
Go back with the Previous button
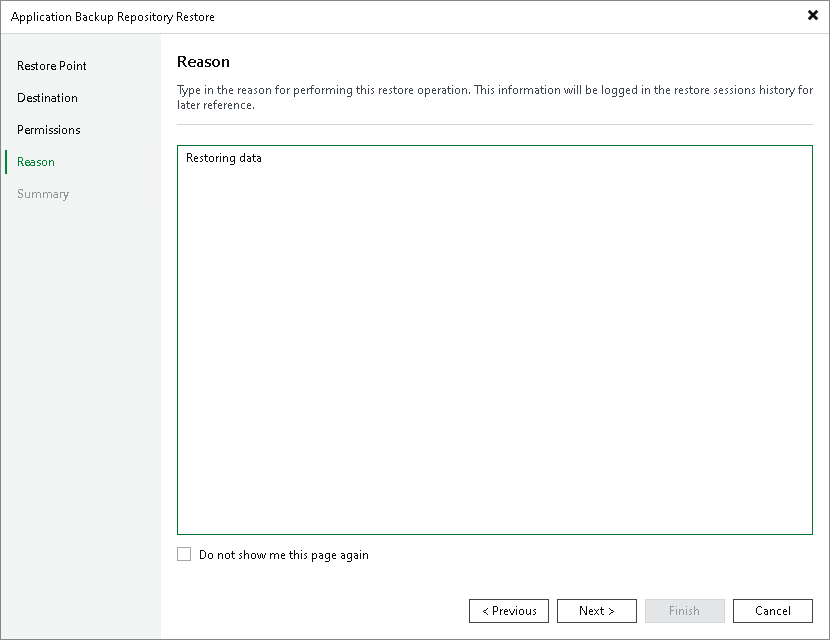click(x=509, y=611)
